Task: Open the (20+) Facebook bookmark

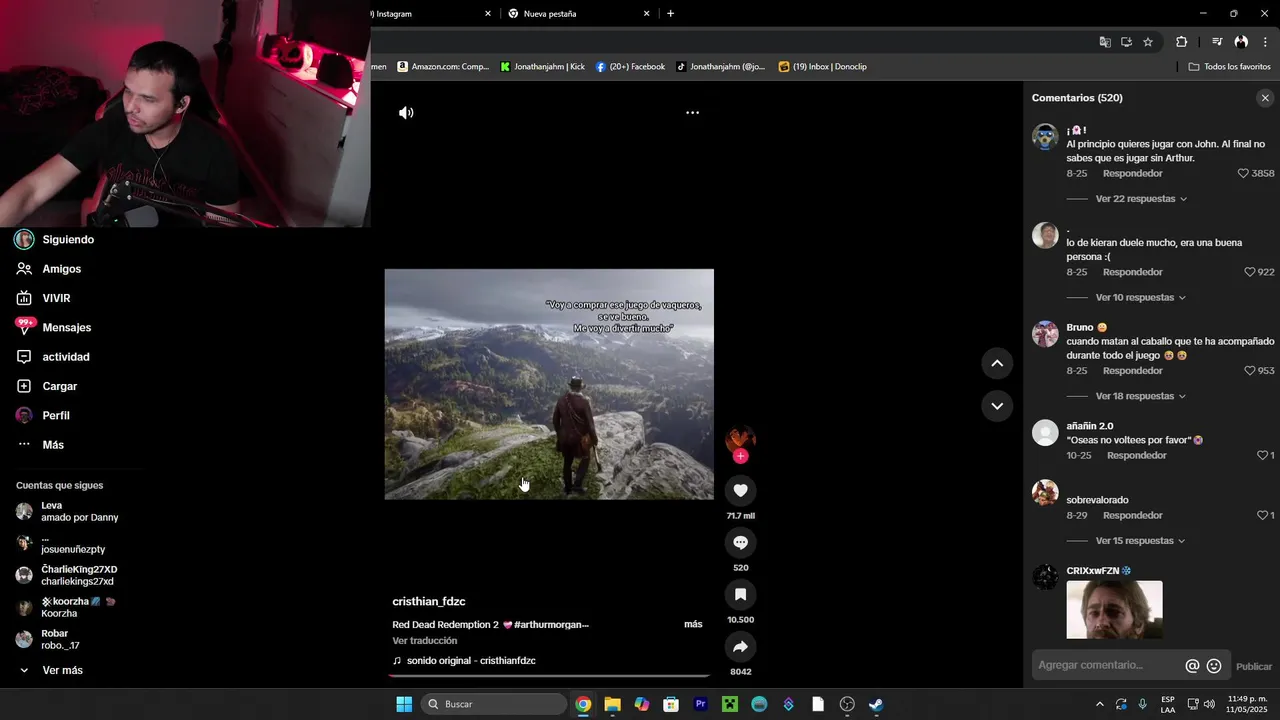Action: pos(630,67)
